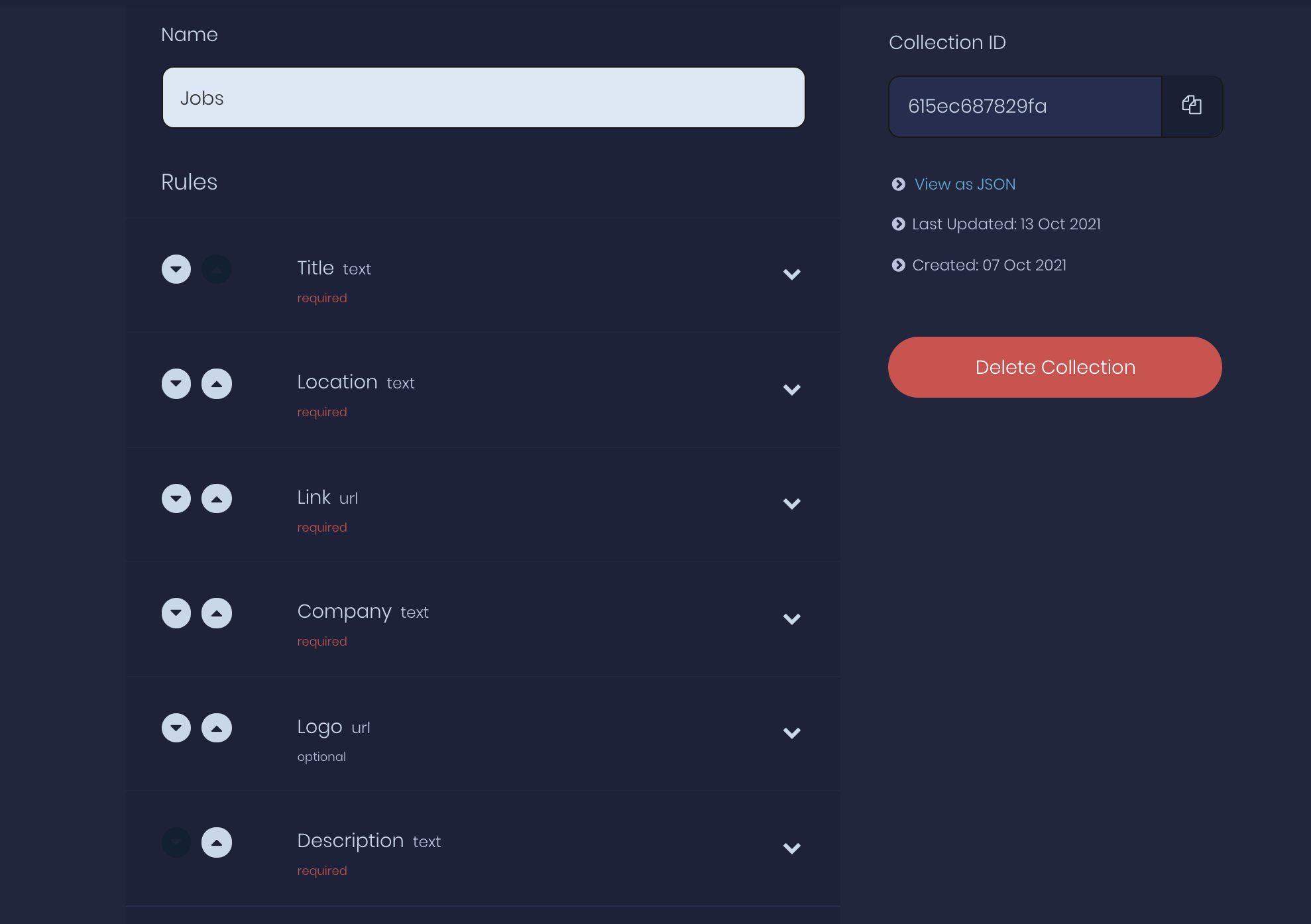The width and height of the screenshot is (1311, 924).
Task: Copy the Collection ID to clipboard
Action: [1192, 106]
